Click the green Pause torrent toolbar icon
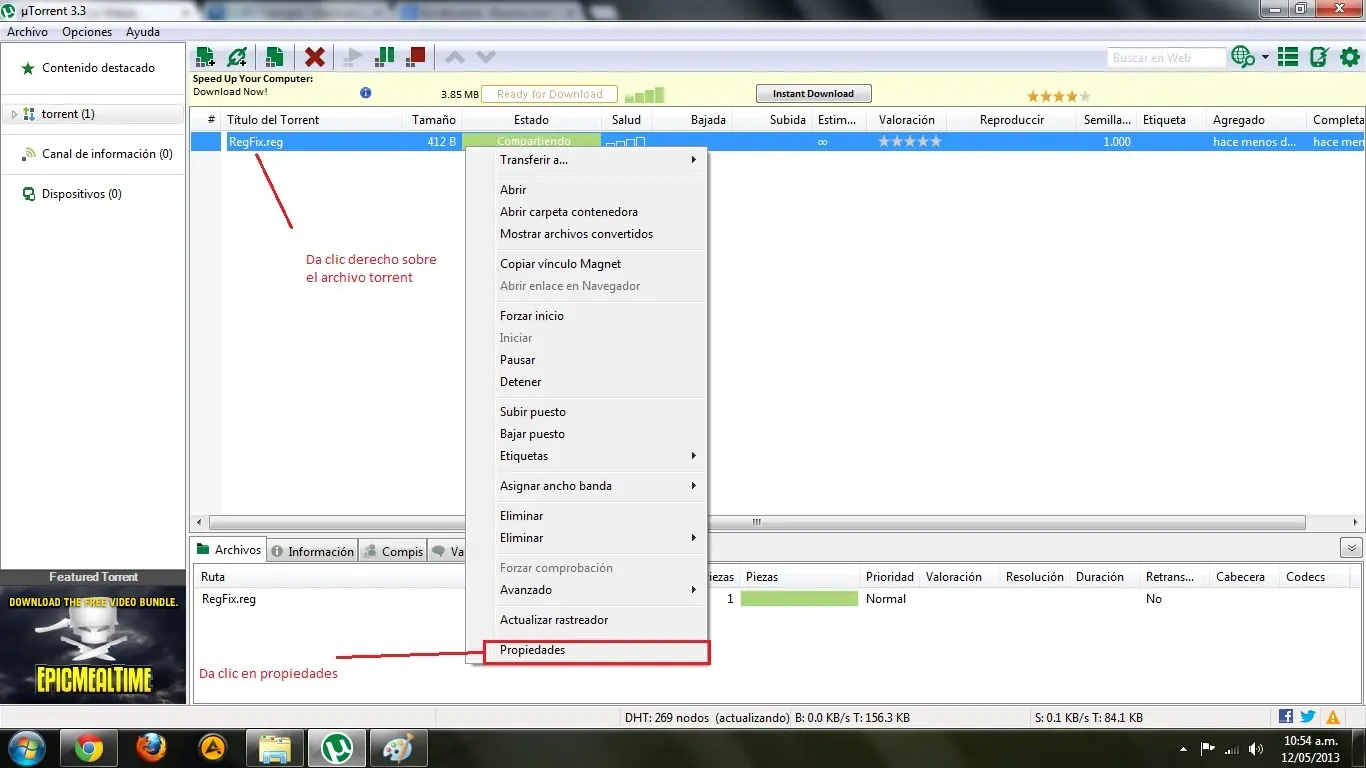Image resolution: width=1366 pixels, height=768 pixels. [384, 57]
